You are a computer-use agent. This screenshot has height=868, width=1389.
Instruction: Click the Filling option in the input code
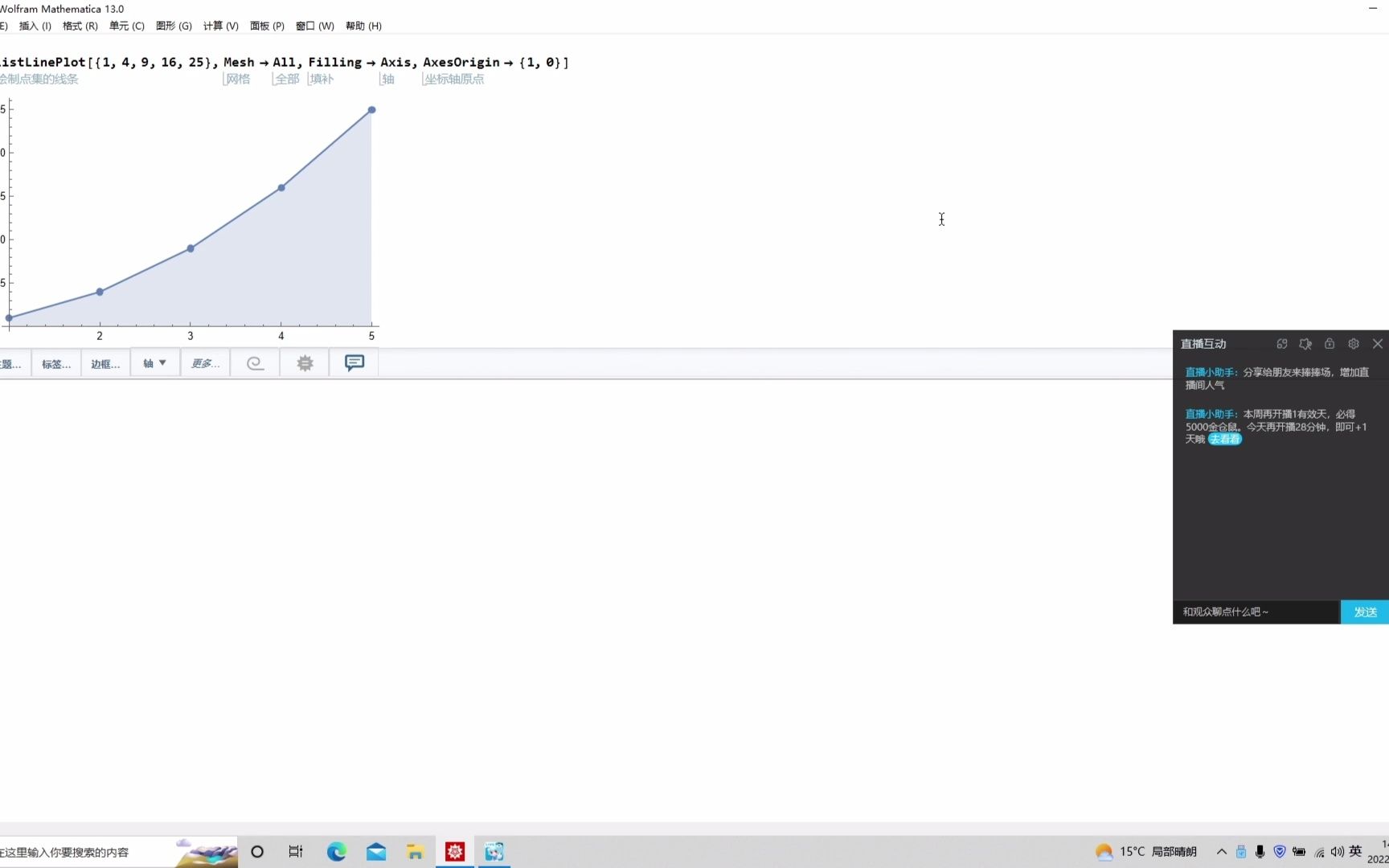point(335,62)
